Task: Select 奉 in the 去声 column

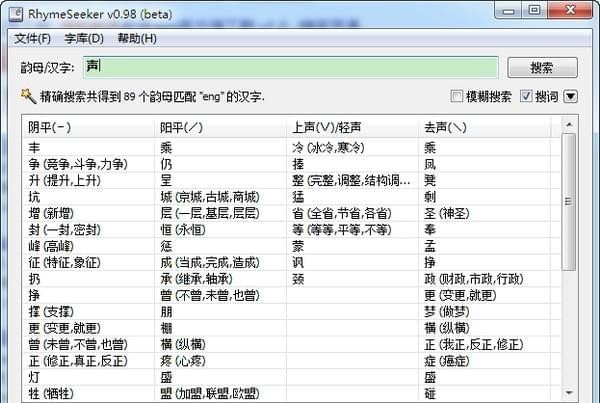Action: (x=430, y=230)
